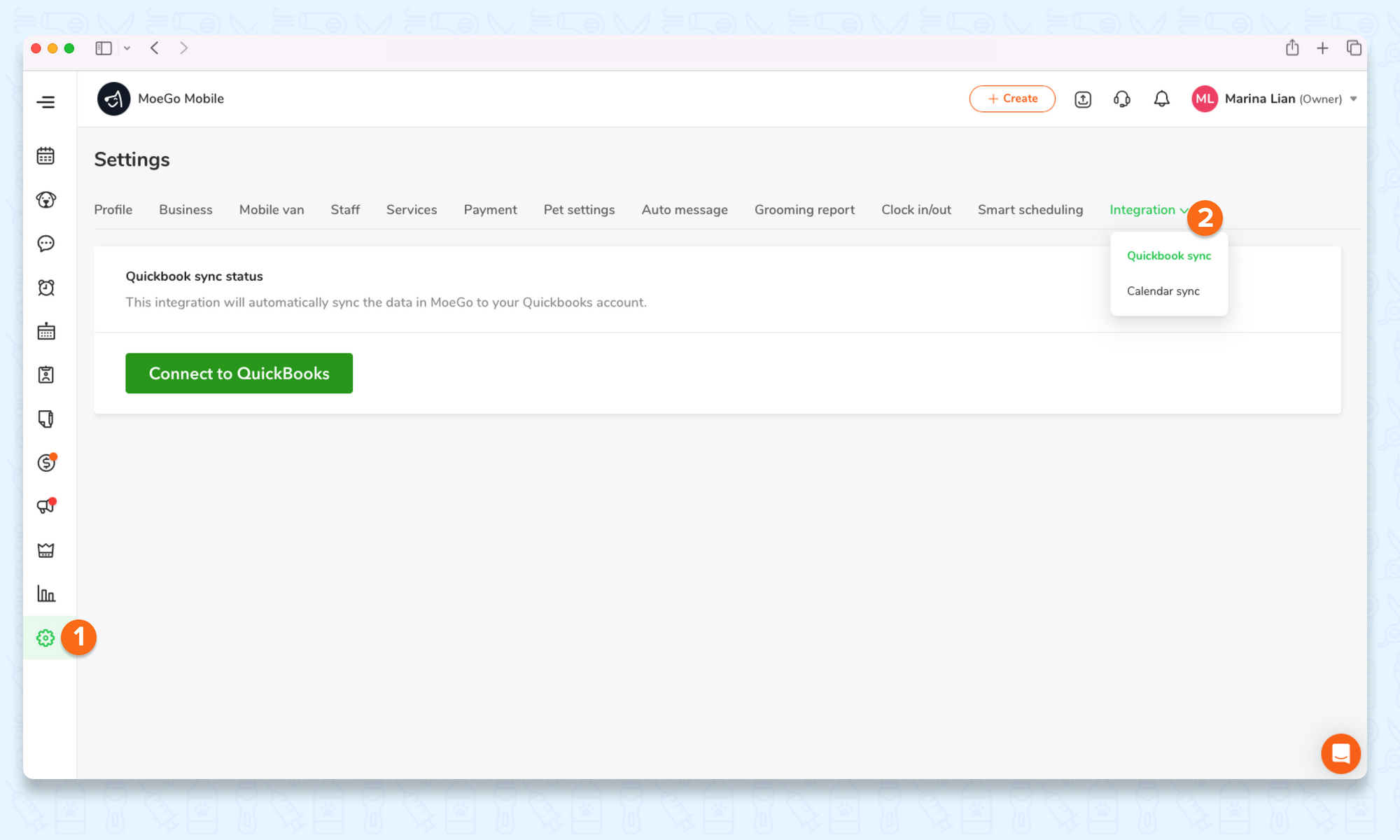The width and height of the screenshot is (1400, 840).
Task: Open the bar chart reports sidebar icon
Action: [x=45, y=594]
